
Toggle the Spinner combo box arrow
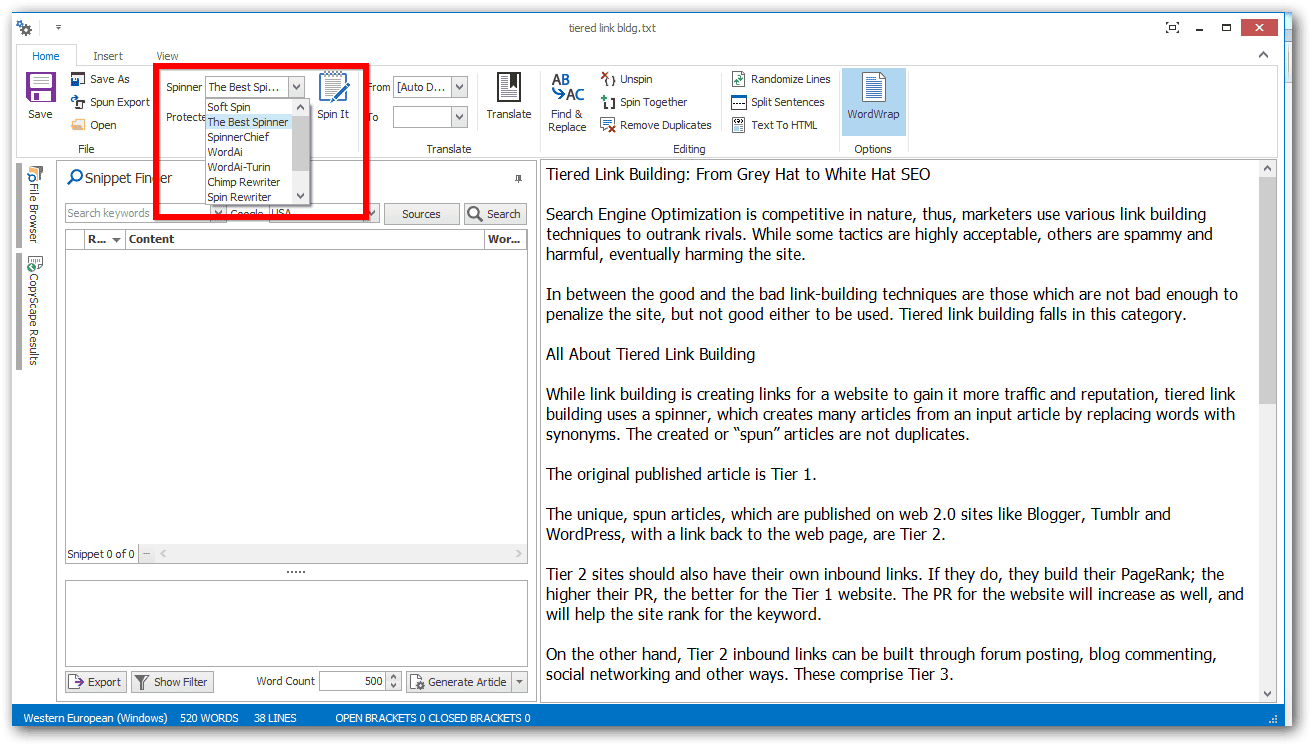[296, 87]
